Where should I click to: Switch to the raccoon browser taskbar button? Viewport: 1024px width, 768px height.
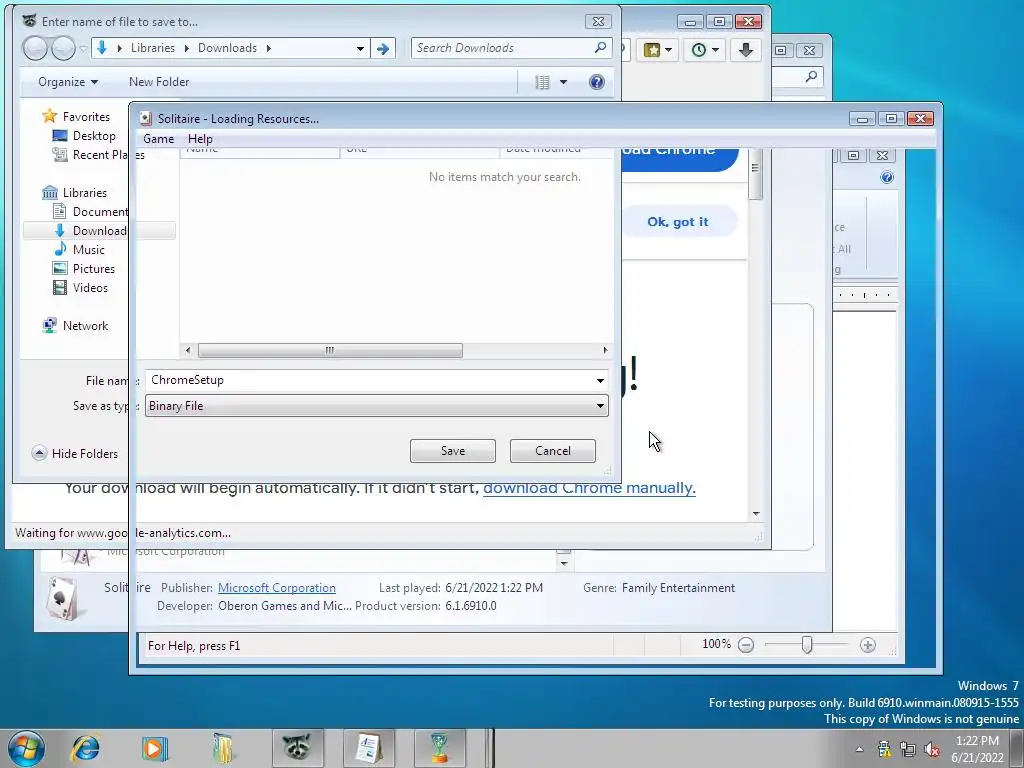coord(297,748)
